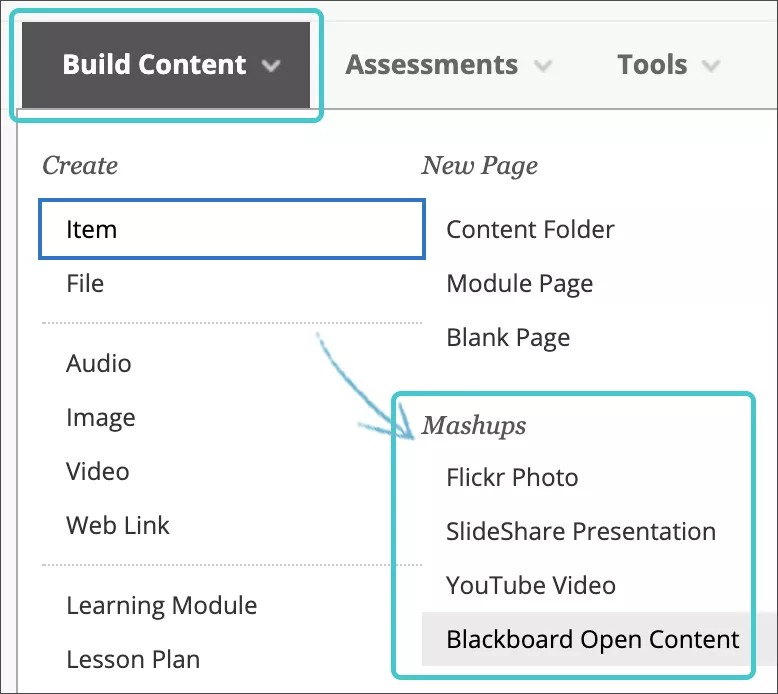The width and height of the screenshot is (778, 694).
Task: Select the Audio content option
Action: click(99, 364)
